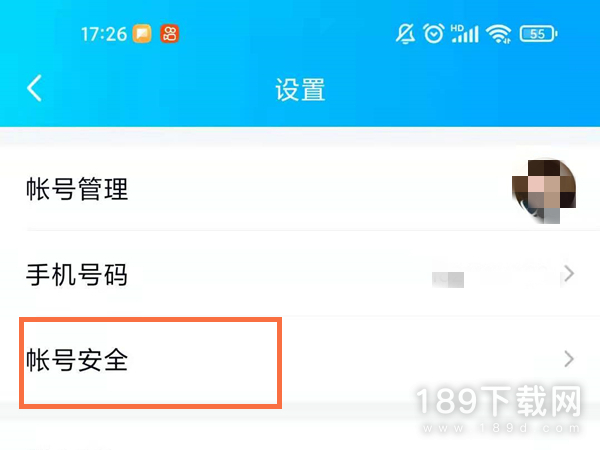Tap the alarm clock status icon
600x450 pixels.
(x=434, y=34)
